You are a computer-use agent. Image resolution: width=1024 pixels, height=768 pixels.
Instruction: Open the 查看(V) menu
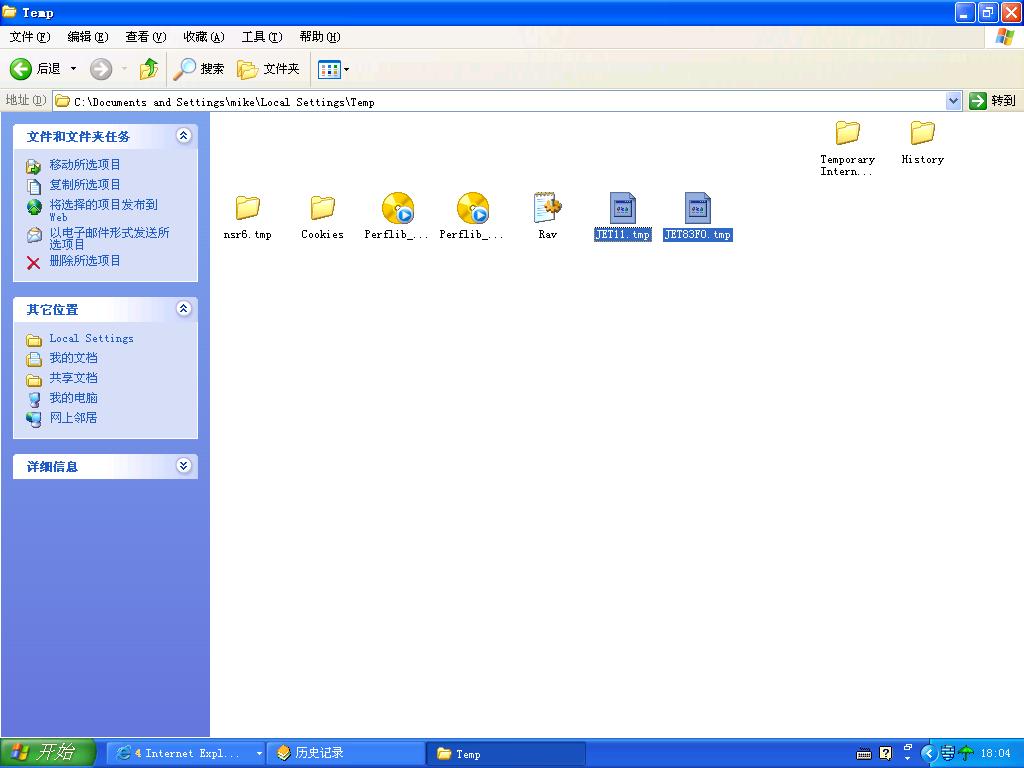point(145,37)
